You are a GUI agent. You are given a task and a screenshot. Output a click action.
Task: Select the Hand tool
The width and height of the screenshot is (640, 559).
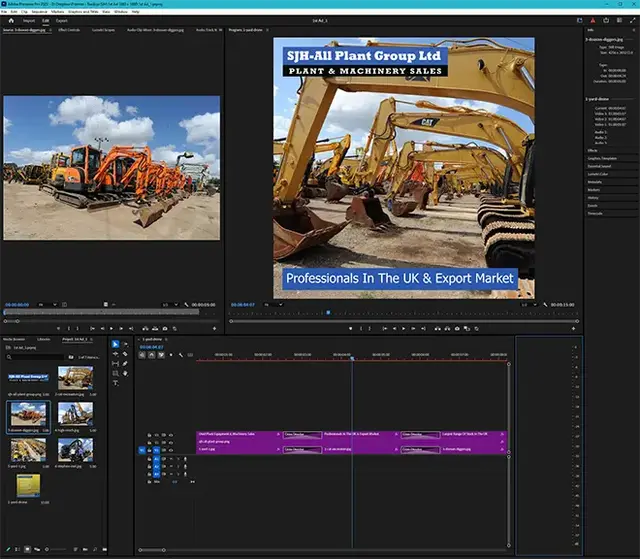pyautogui.click(x=125, y=373)
